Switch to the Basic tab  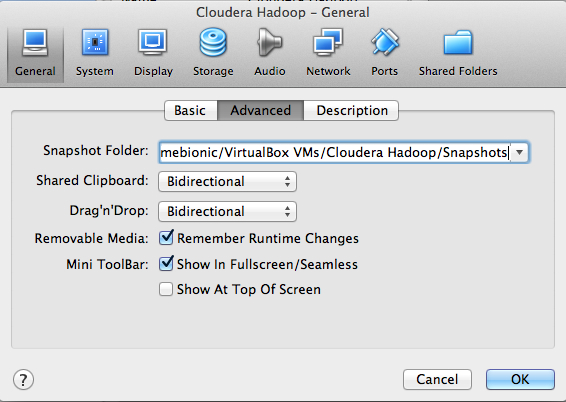[x=191, y=110]
